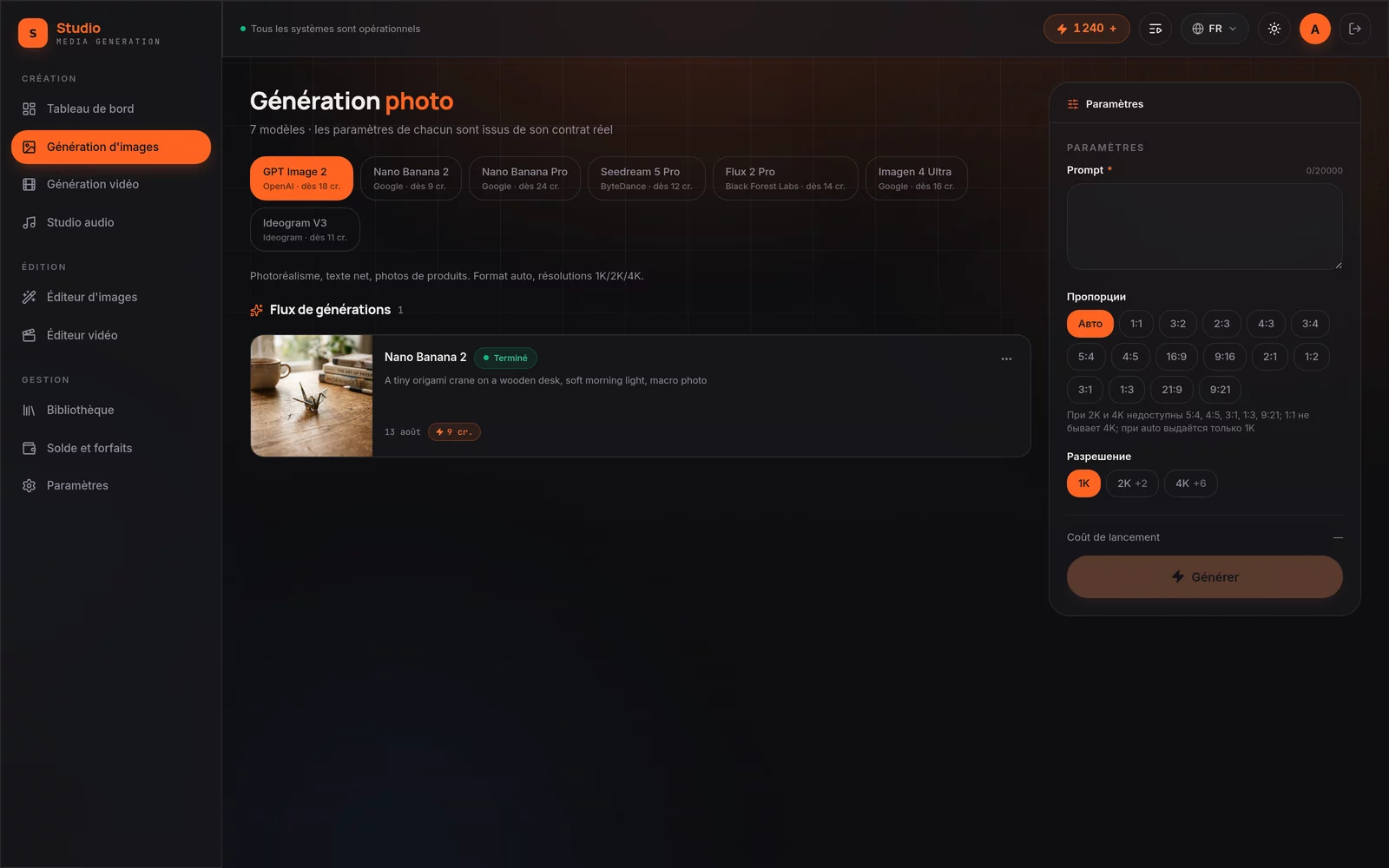Click the 13 août date label
The image size is (1389, 868).
[402, 431]
